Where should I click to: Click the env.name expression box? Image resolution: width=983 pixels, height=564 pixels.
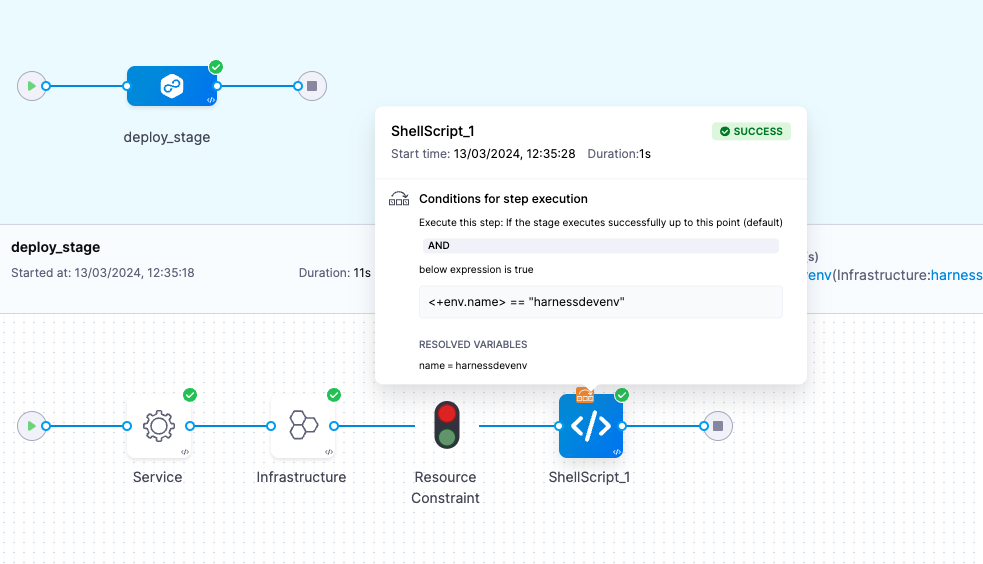pyautogui.click(x=599, y=302)
